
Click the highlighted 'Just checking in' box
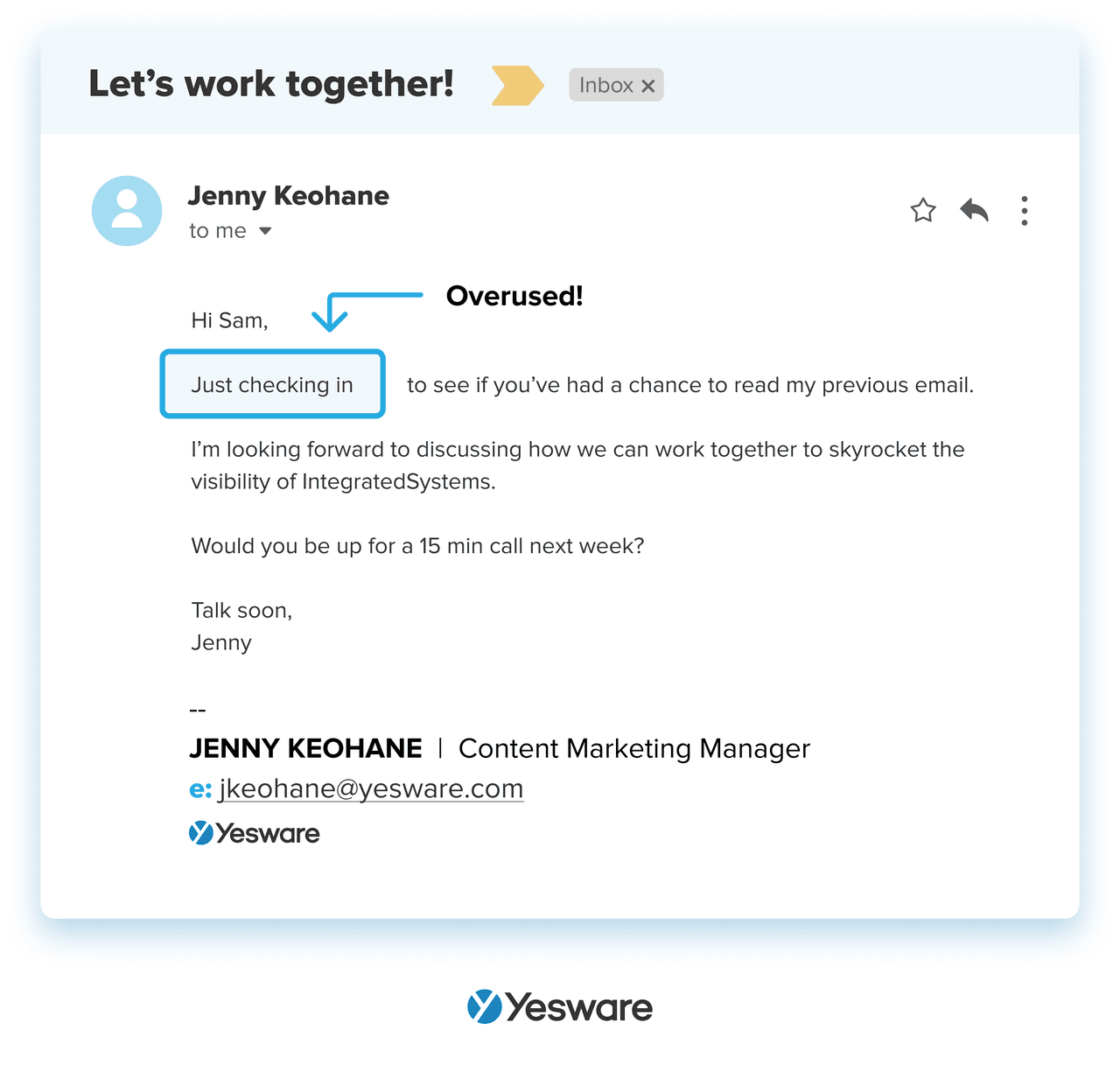click(272, 385)
